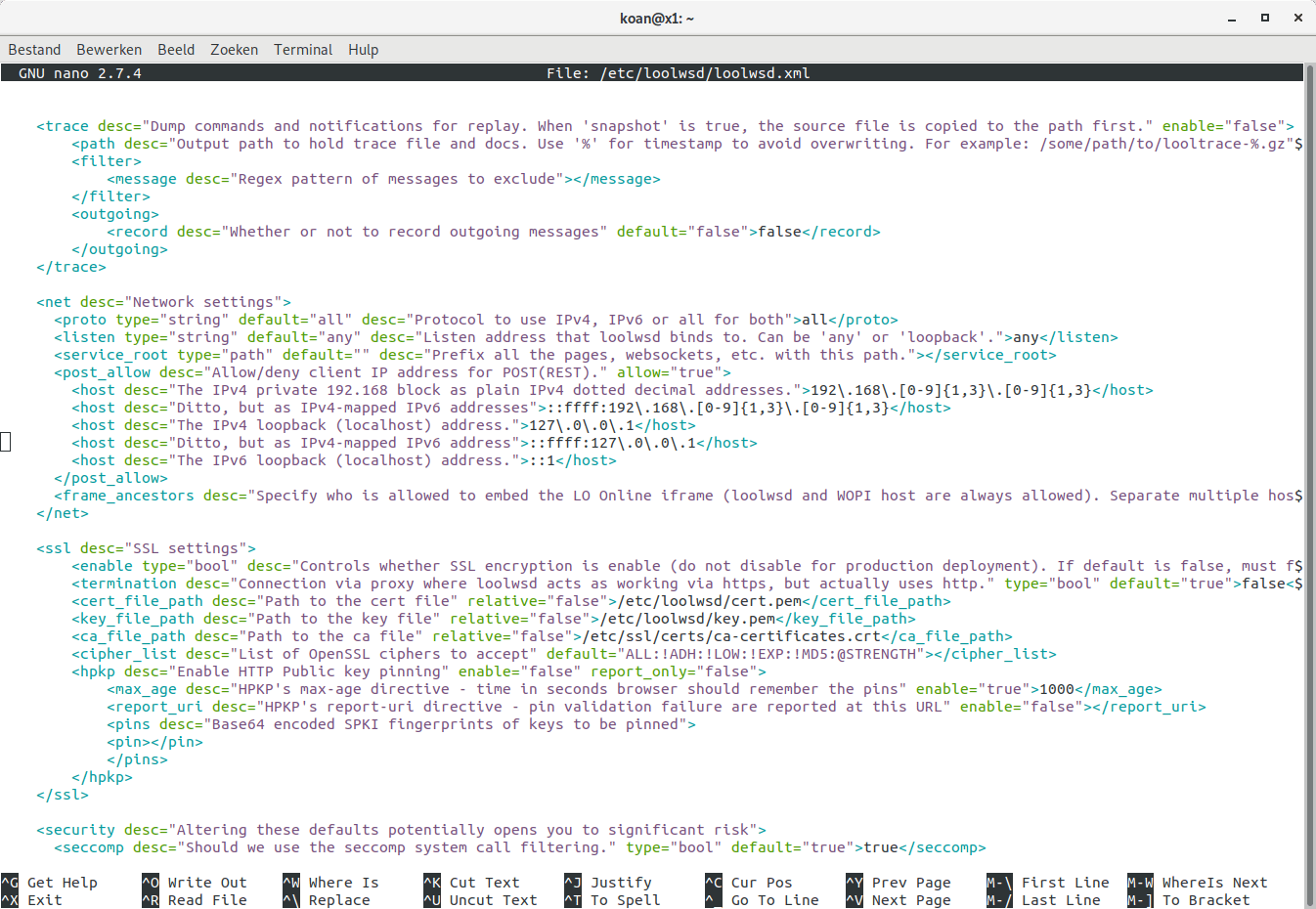Screen dimensions: 1316x909
Task: Click the value all before </proto>
Action: coord(814,320)
